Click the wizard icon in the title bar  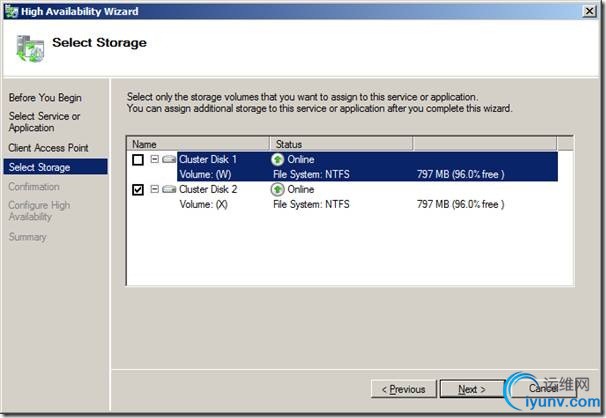(11, 12)
